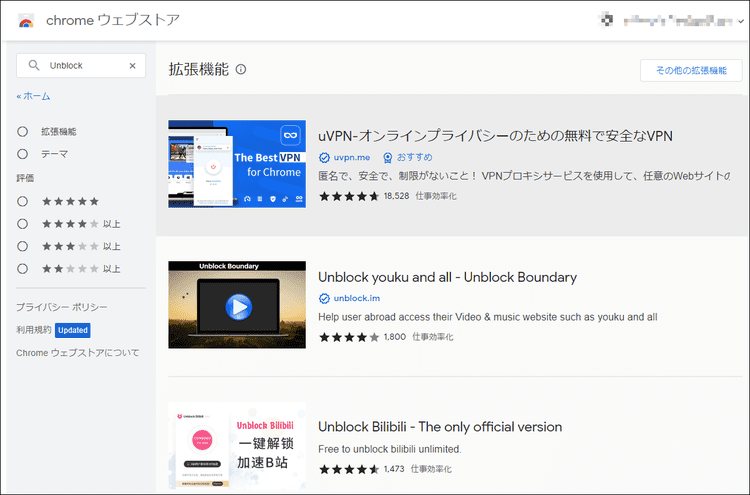This screenshot has height=495, width=750.
Task: Click the 'Help user abroad access' description
Action: [488, 317]
